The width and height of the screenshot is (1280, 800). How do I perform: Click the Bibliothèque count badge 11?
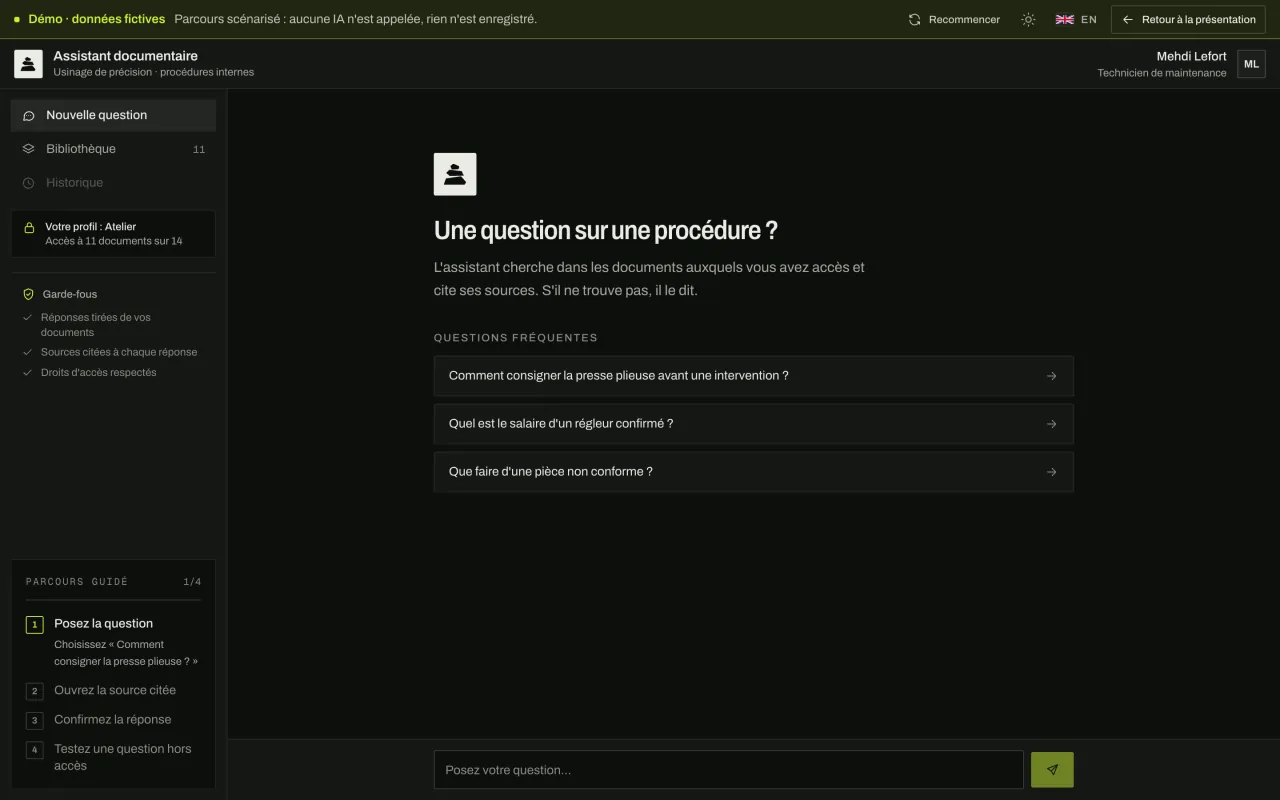[x=198, y=150]
